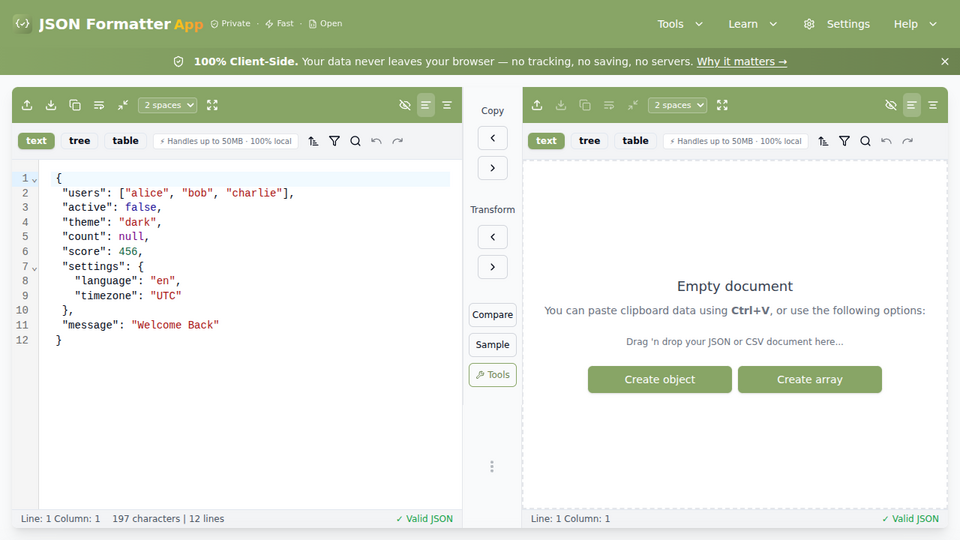
Task: Click the right editor sort icon
Action: tap(823, 141)
